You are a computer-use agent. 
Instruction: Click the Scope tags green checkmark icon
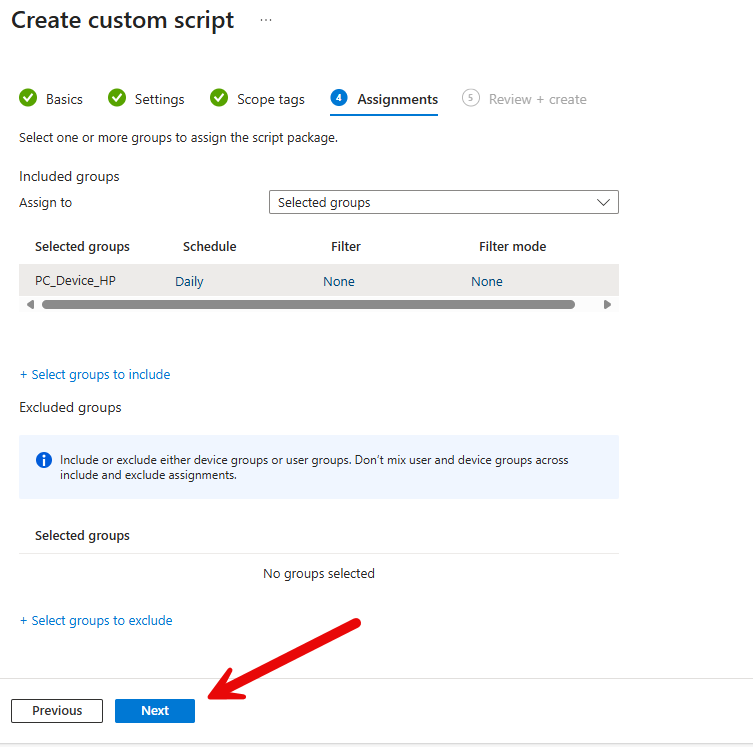[x=219, y=98]
